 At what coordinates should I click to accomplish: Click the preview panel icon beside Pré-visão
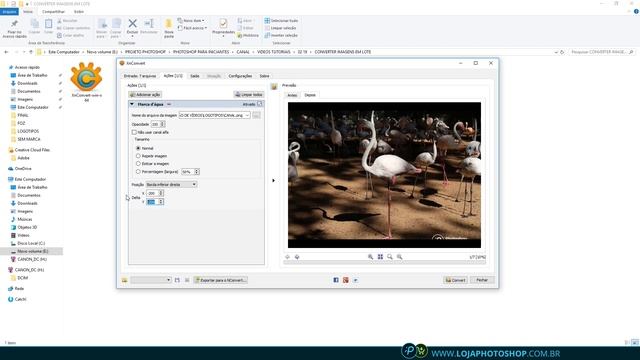tap(274, 86)
